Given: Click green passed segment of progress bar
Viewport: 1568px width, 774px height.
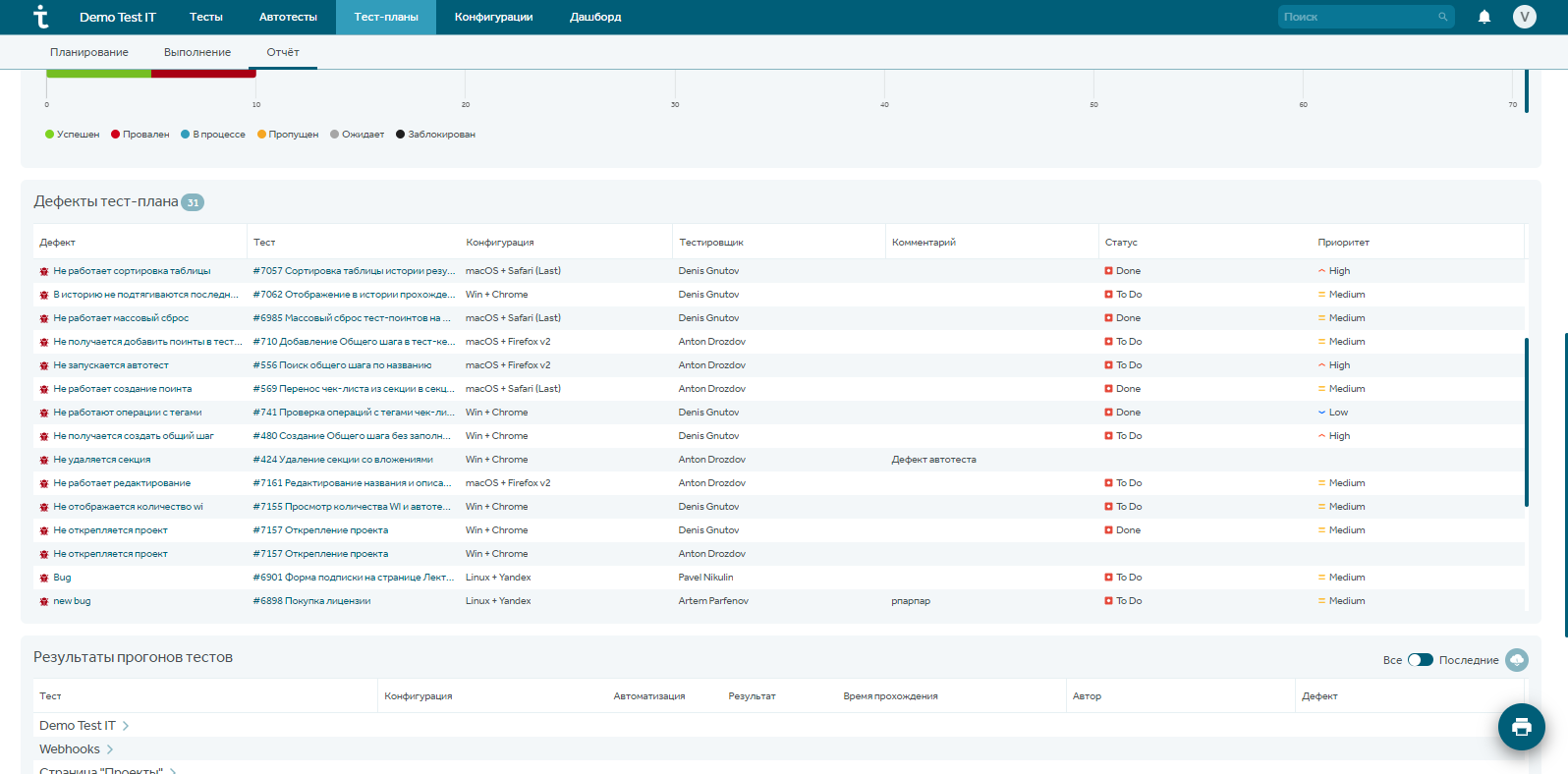Looking at the screenshot, I should [x=98, y=74].
